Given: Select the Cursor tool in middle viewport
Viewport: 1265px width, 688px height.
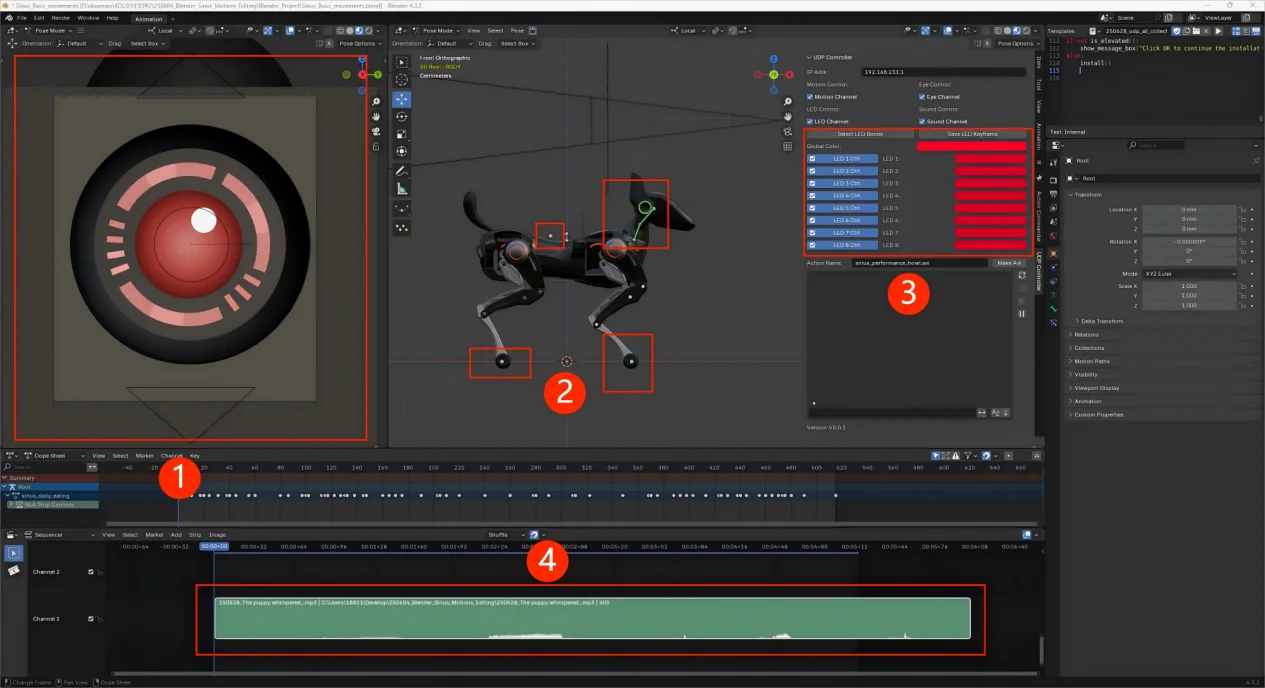Looking at the screenshot, I should pos(402,80).
